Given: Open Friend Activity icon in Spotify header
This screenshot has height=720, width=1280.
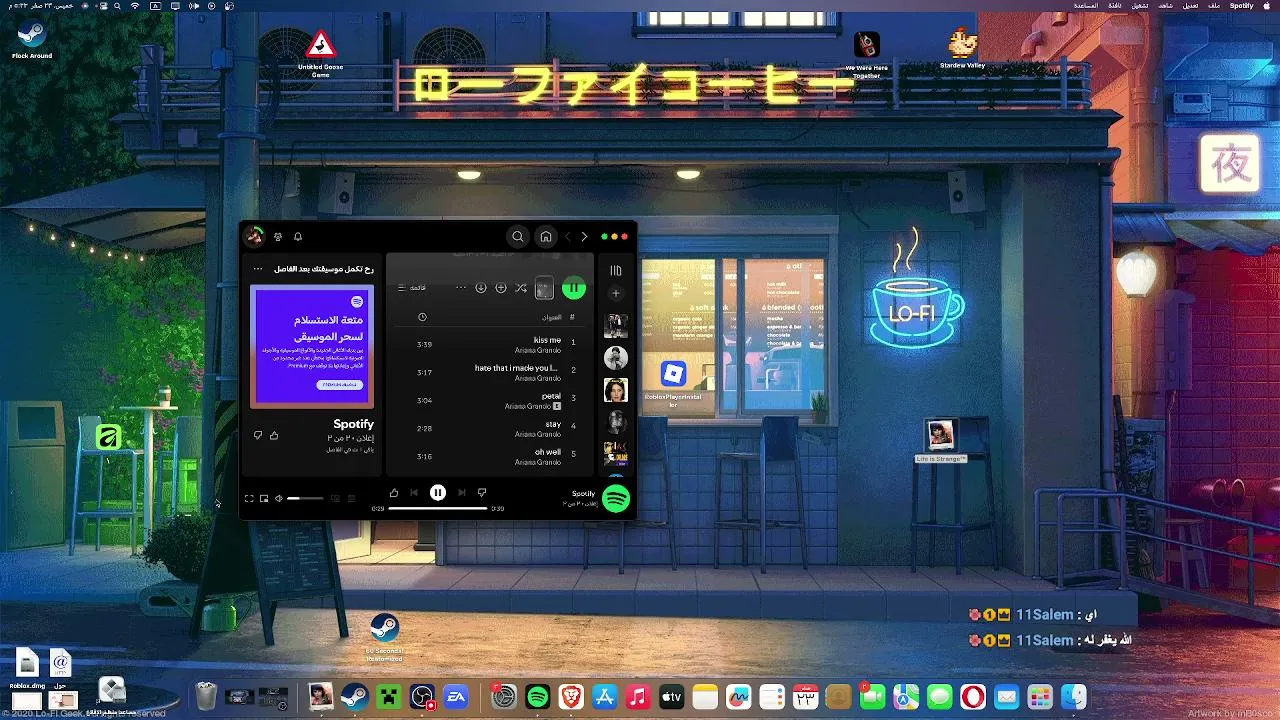Looking at the screenshot, I should (278, 237).
